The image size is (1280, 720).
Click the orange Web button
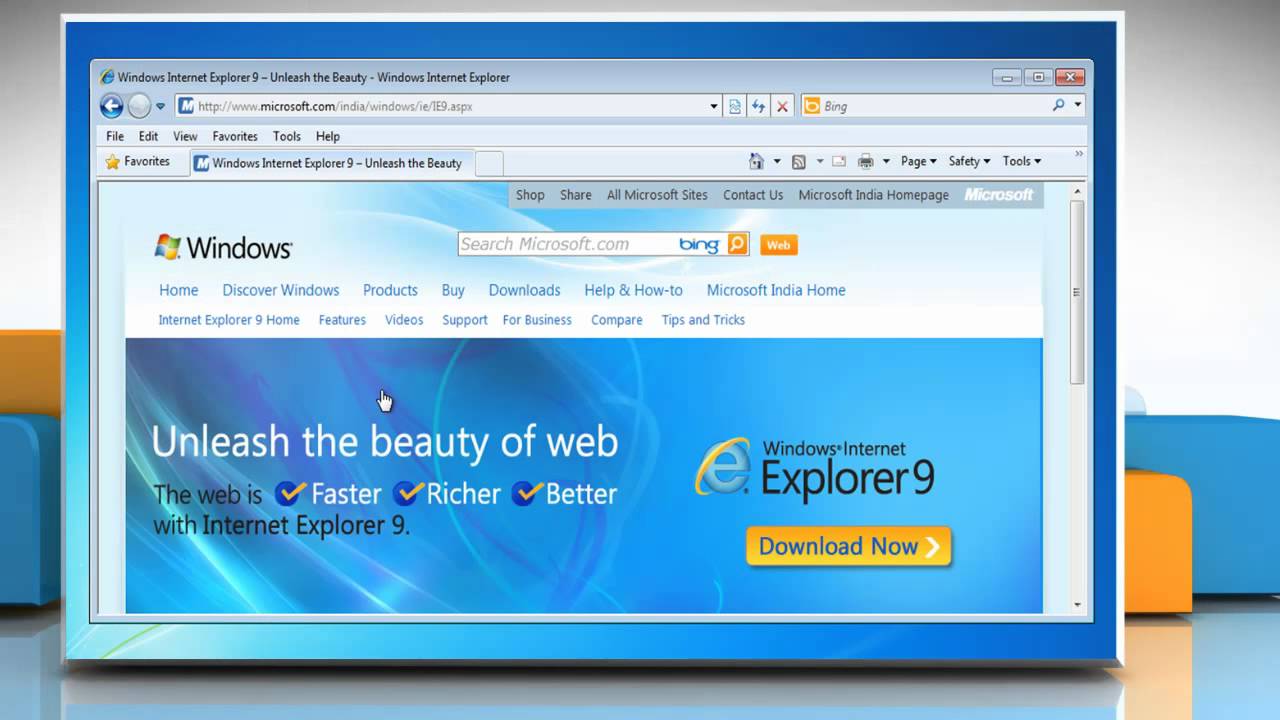point(779,245)
